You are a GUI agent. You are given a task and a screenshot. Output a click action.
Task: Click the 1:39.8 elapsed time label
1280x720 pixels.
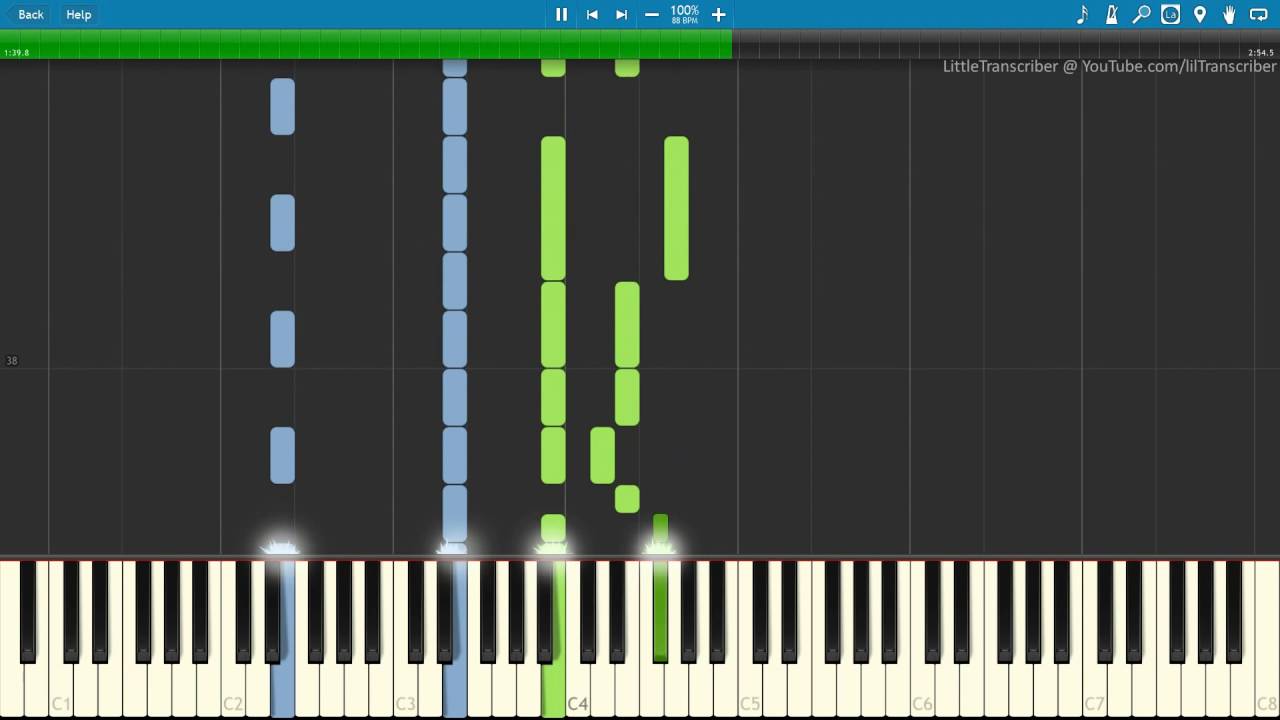click(x=16, y=53)
